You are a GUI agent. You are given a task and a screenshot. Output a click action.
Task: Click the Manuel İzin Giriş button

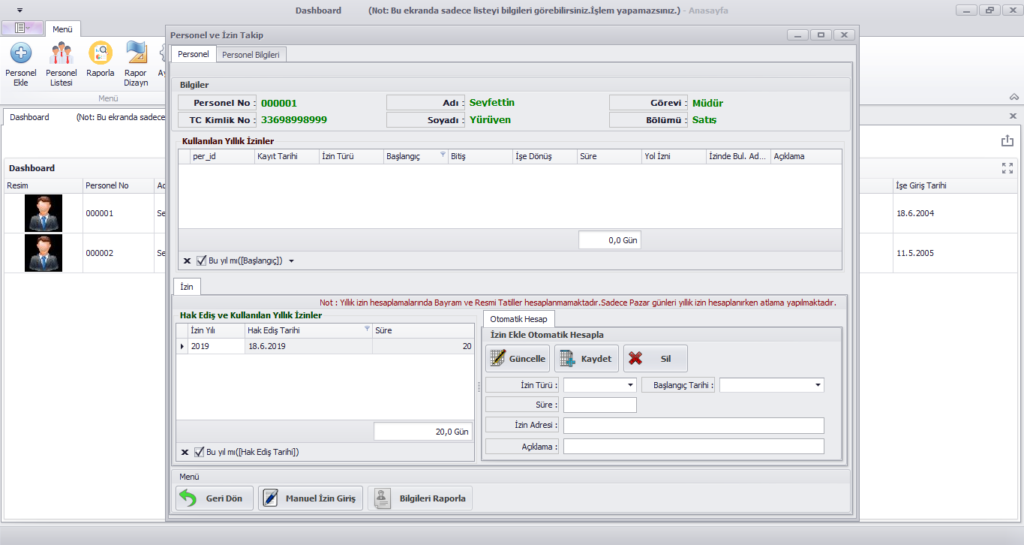pyautogui.click(x=310, y=498)
